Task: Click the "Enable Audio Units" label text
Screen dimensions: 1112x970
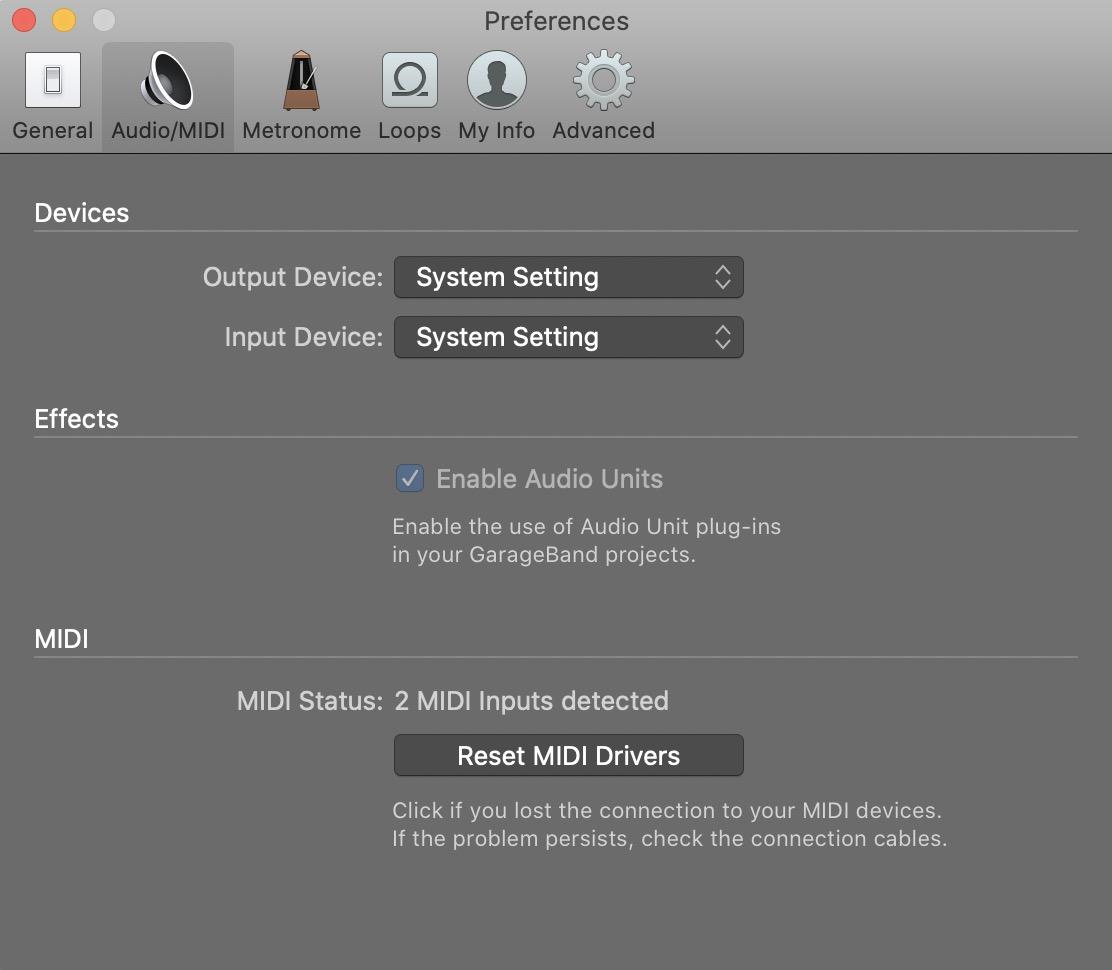Action: 549,479
